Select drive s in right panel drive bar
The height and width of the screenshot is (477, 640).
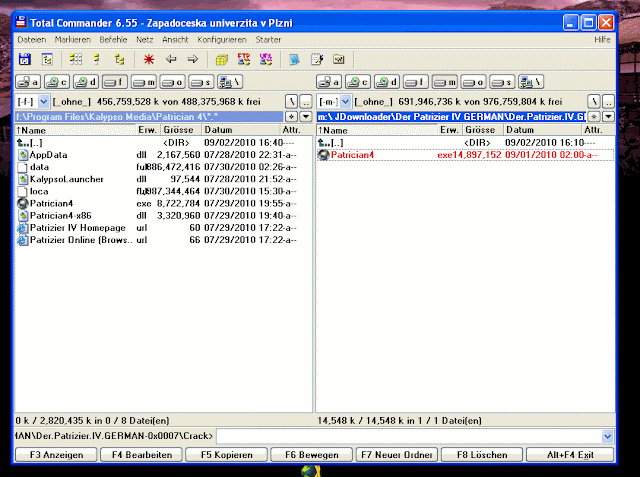point(502,82)
